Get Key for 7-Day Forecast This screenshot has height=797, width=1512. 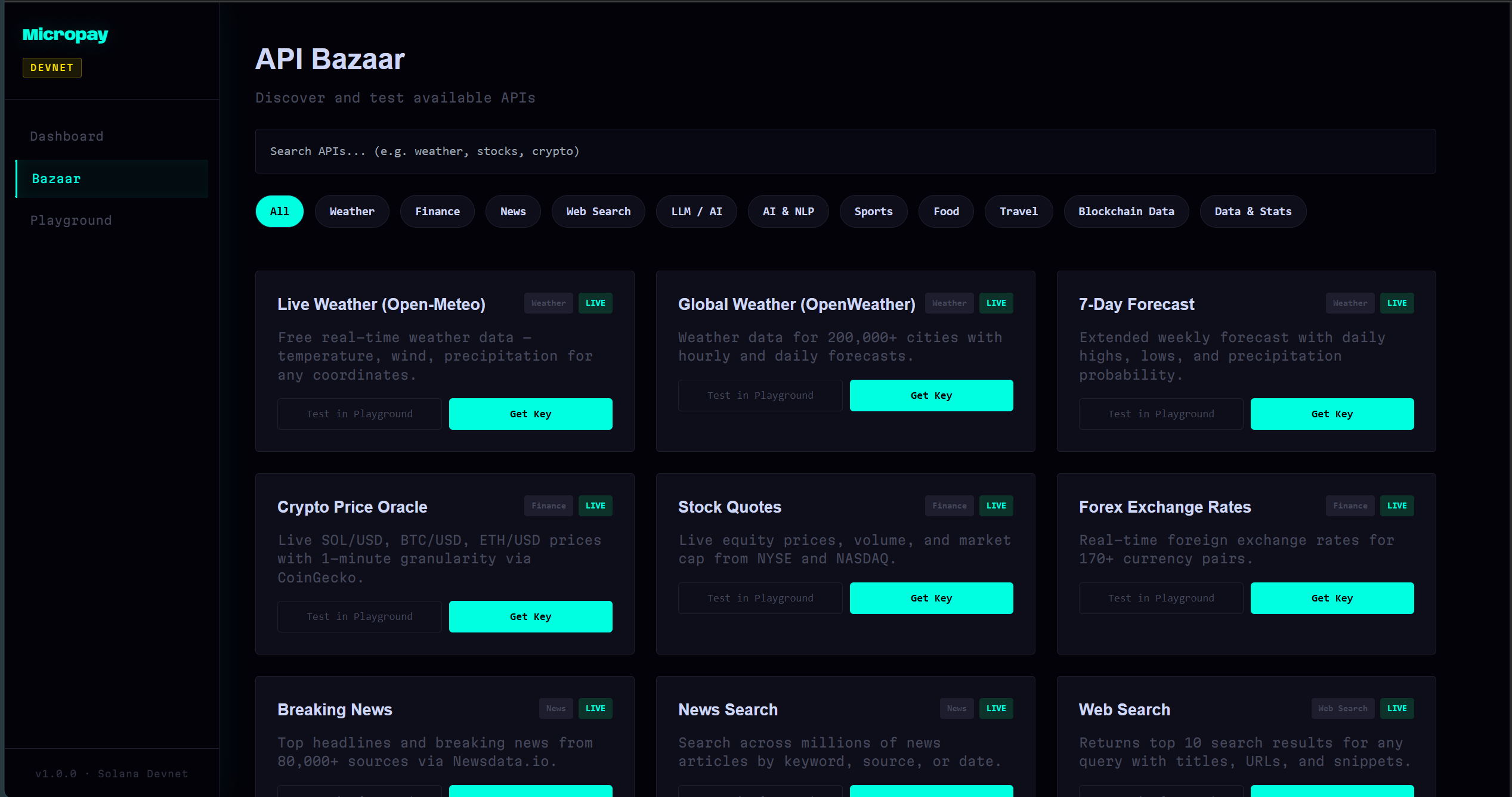click(x=1331, y=414)
